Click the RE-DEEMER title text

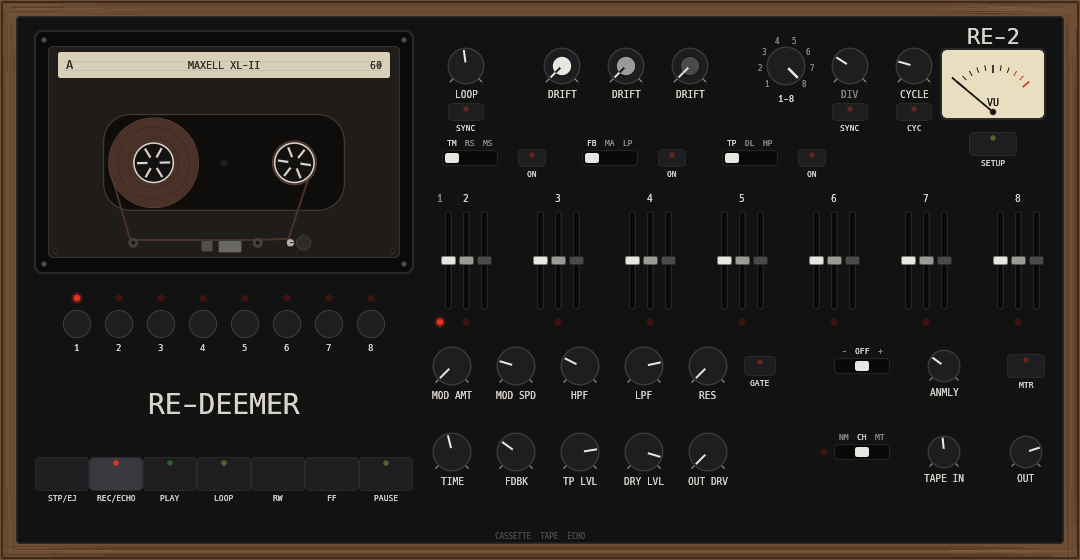pyautogui.click(x=224, y=404)
